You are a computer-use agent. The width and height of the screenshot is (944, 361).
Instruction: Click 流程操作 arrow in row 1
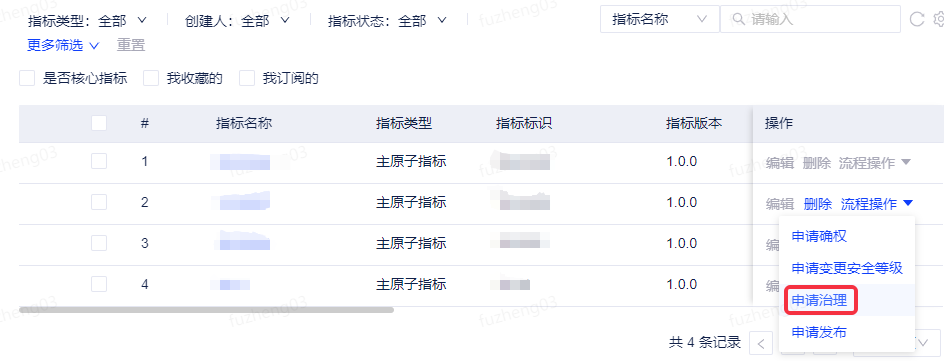tap(905, 162)
